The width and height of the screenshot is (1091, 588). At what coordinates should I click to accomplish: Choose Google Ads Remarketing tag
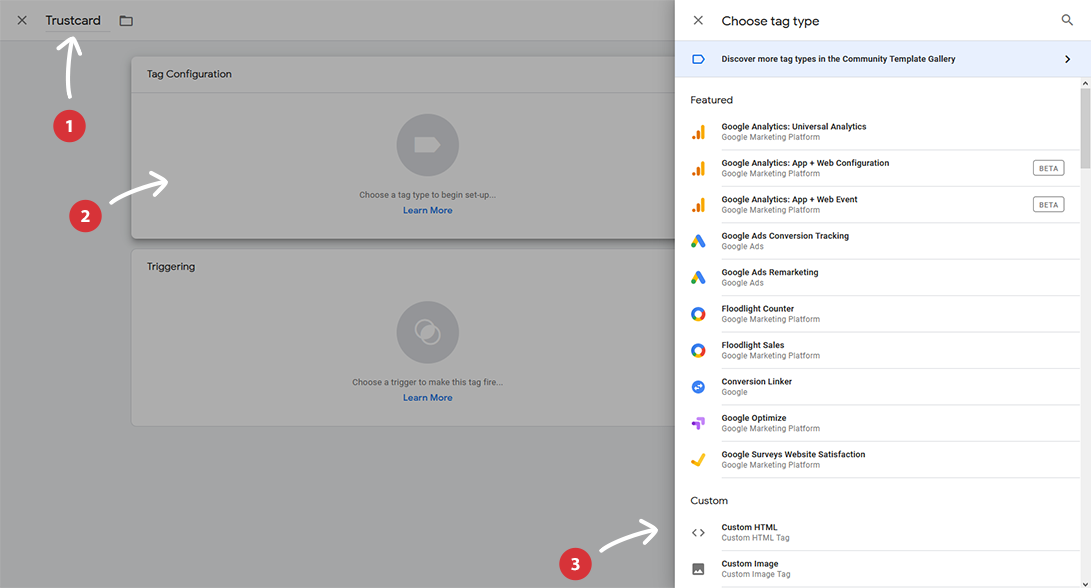point(877,277)
